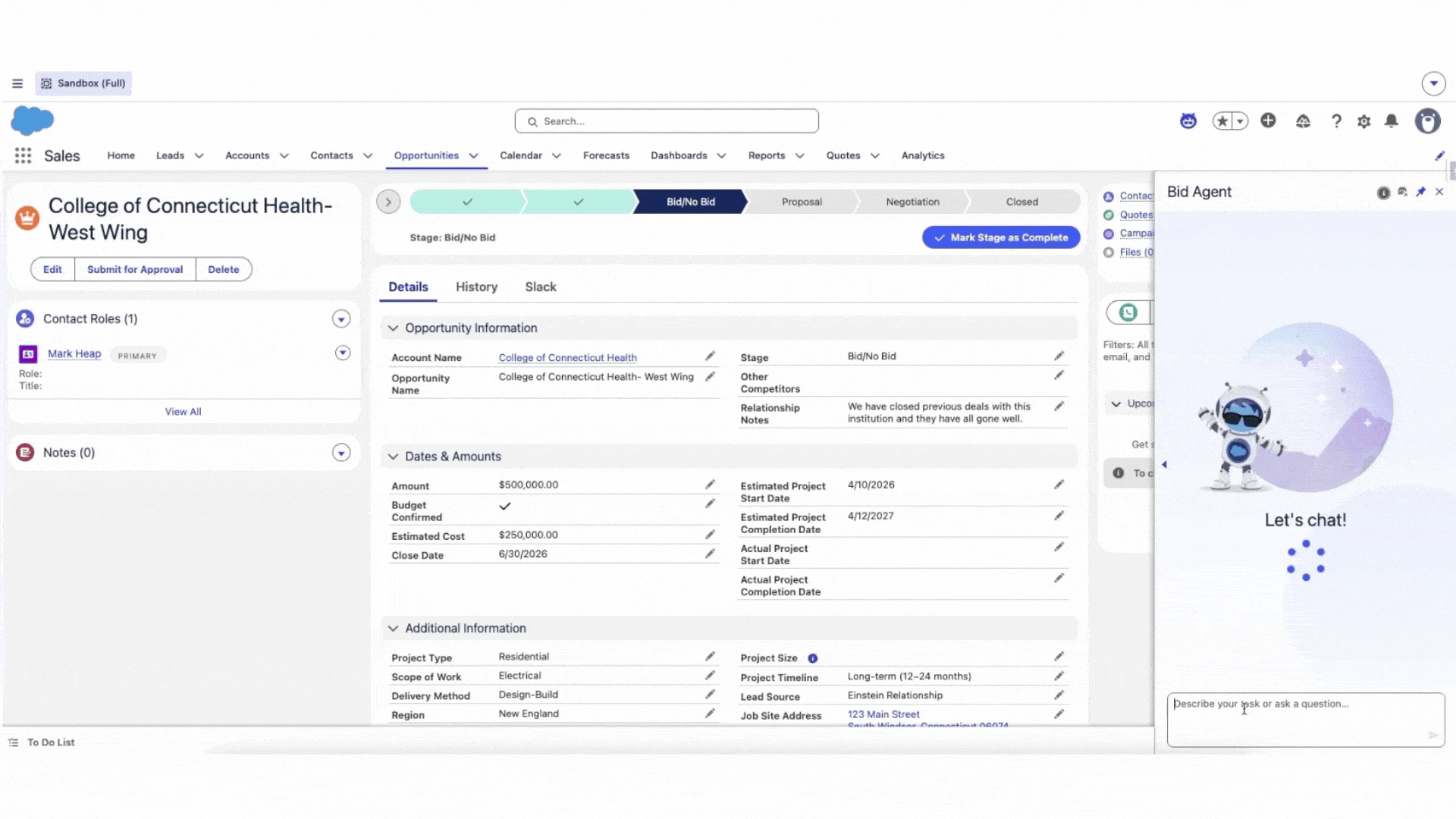Open Leads tab dropdown arrow

point(199,155)
